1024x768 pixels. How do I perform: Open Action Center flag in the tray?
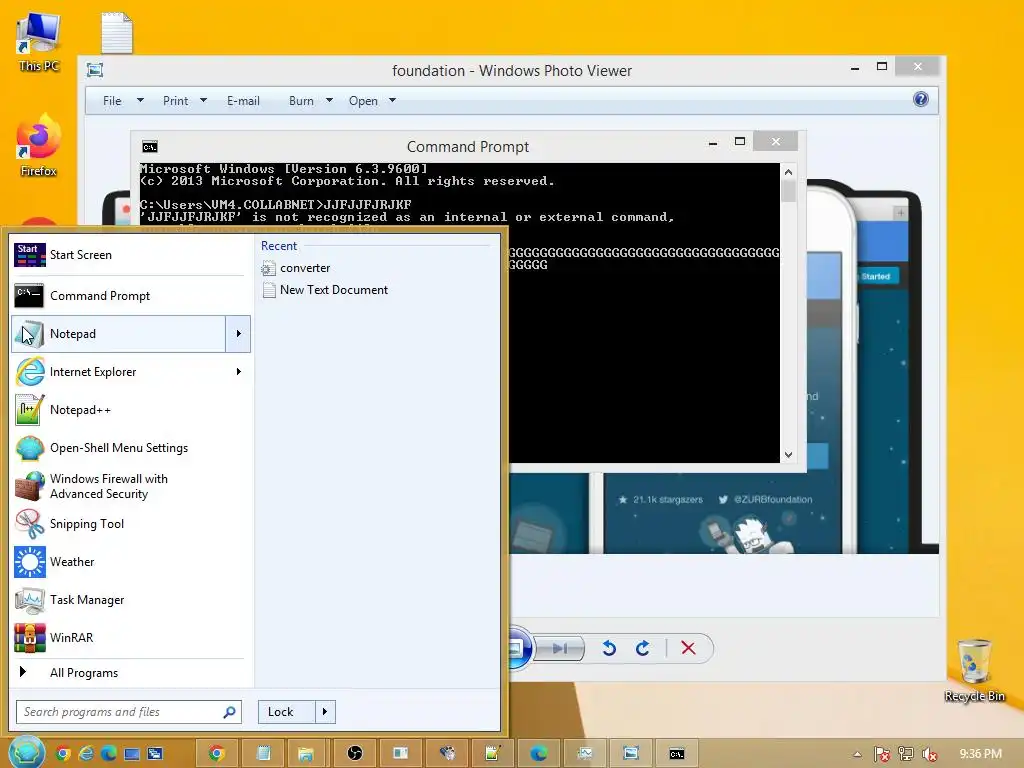(881, 754)
